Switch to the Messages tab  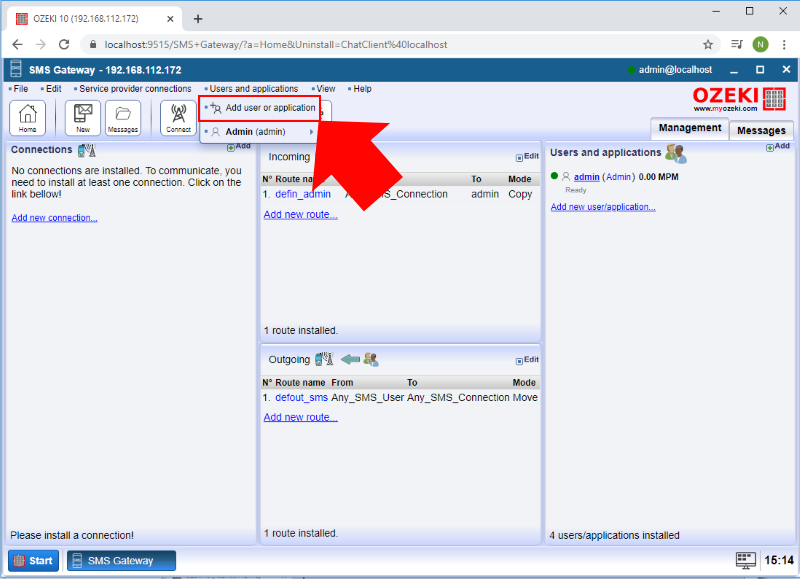(761, 131)
